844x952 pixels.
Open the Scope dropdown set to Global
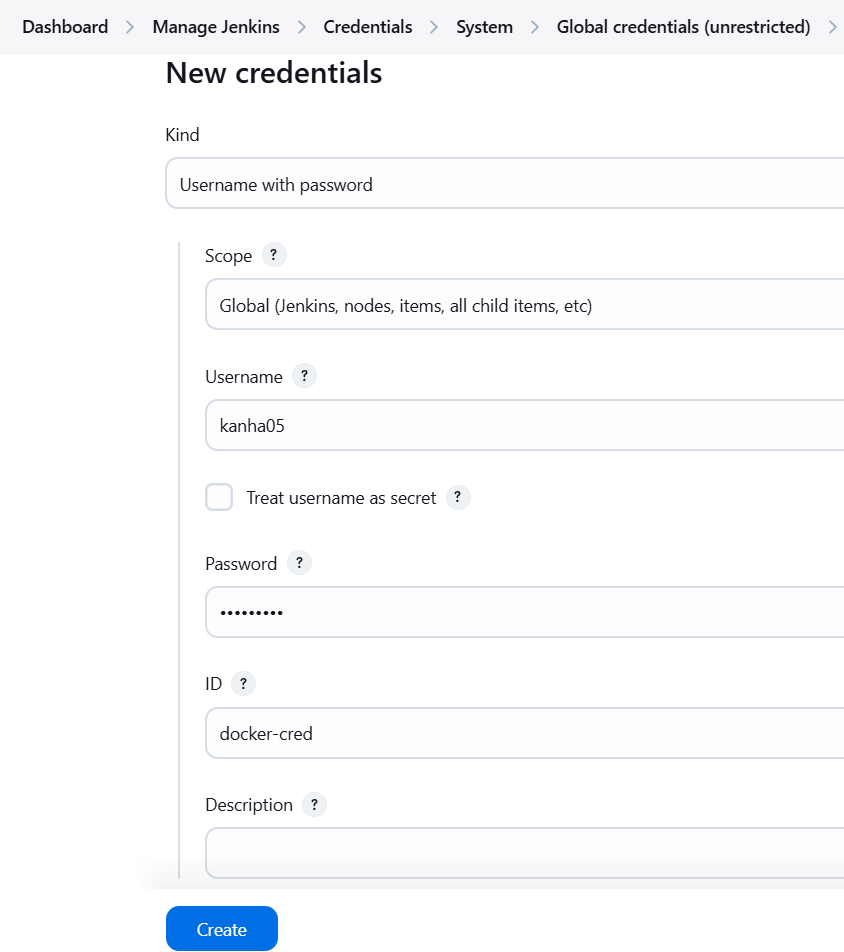pyautogui.click(x=525, y=304)
